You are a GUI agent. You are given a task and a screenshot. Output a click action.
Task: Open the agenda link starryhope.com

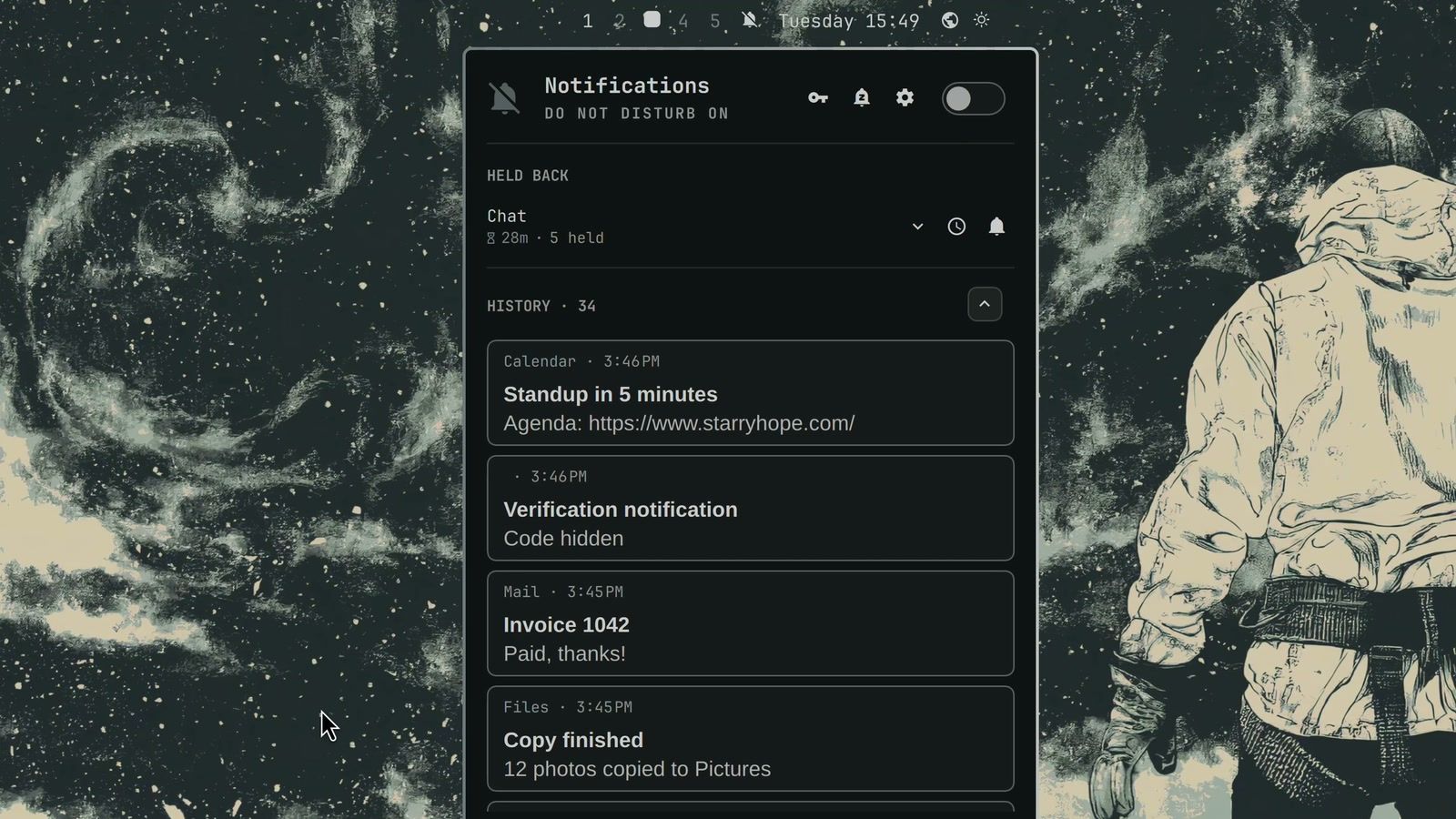(x=721, y=423)
